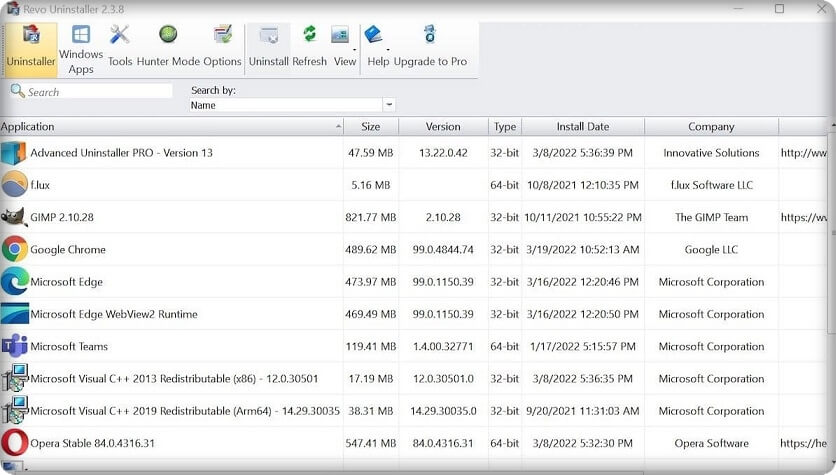Click version cell "99.0.4844.74"
Screen dimensions: 836x475
(x=443, y=249)
